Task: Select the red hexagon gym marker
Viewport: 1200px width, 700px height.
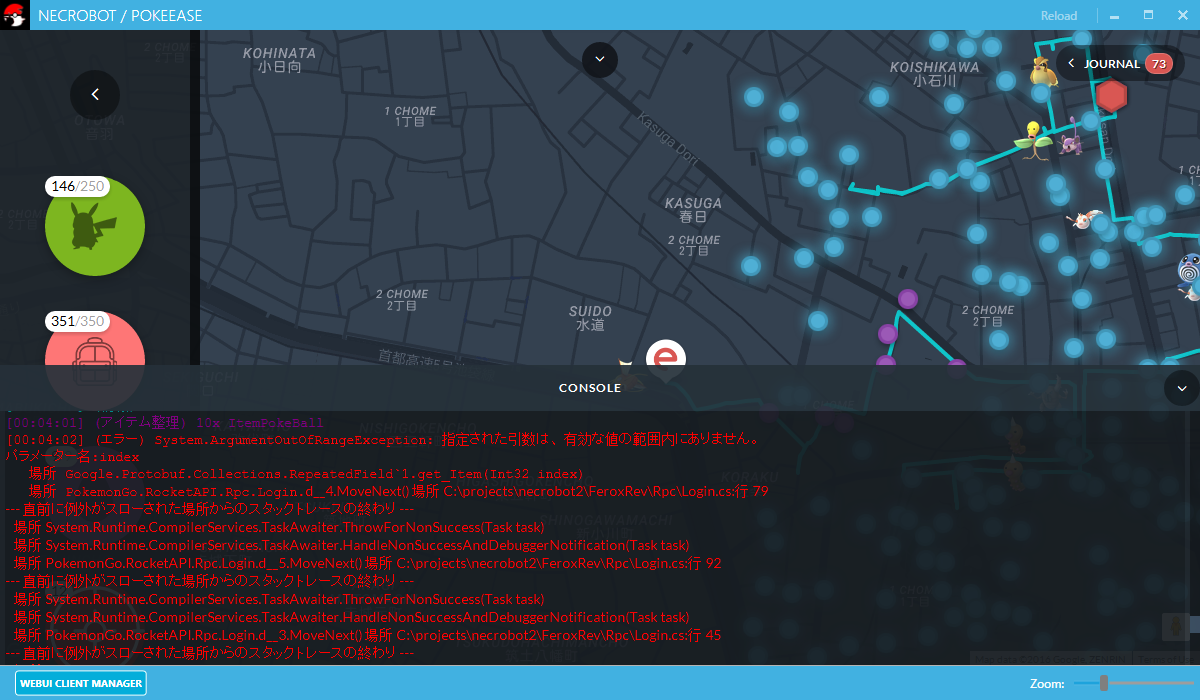Action: click(x=1111, y=96)
